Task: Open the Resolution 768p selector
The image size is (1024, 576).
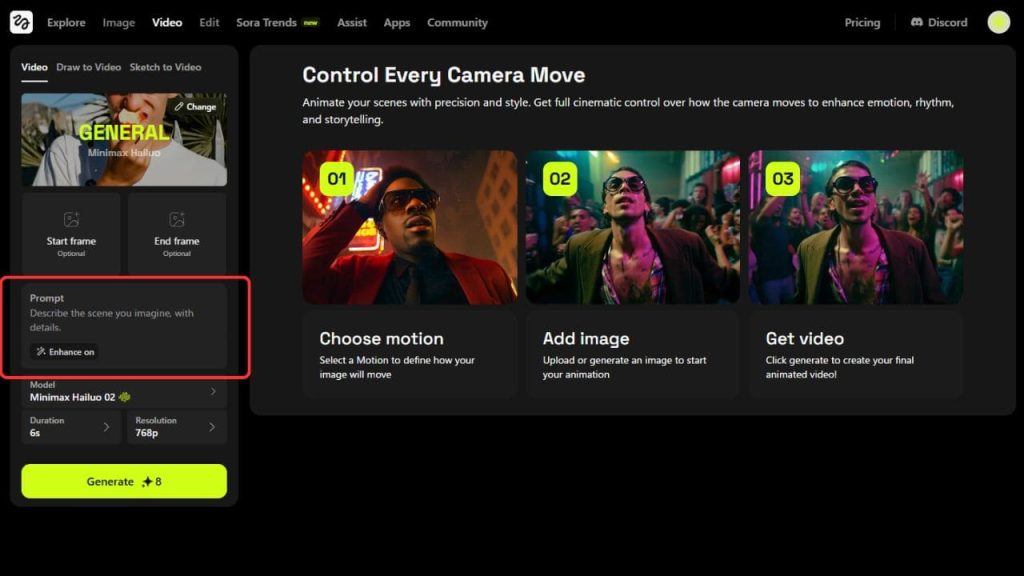Action: pos(177,427)
